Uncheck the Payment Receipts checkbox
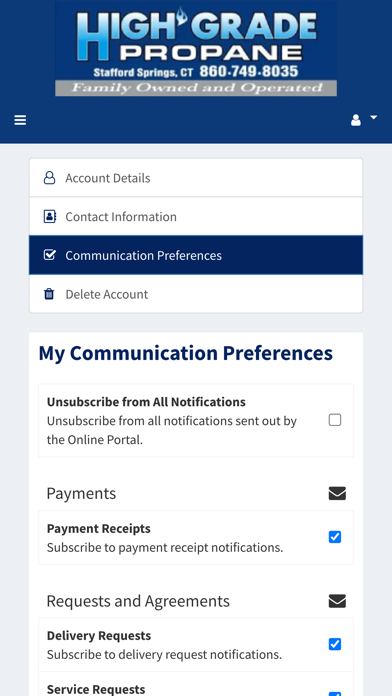 click(335, 537)
